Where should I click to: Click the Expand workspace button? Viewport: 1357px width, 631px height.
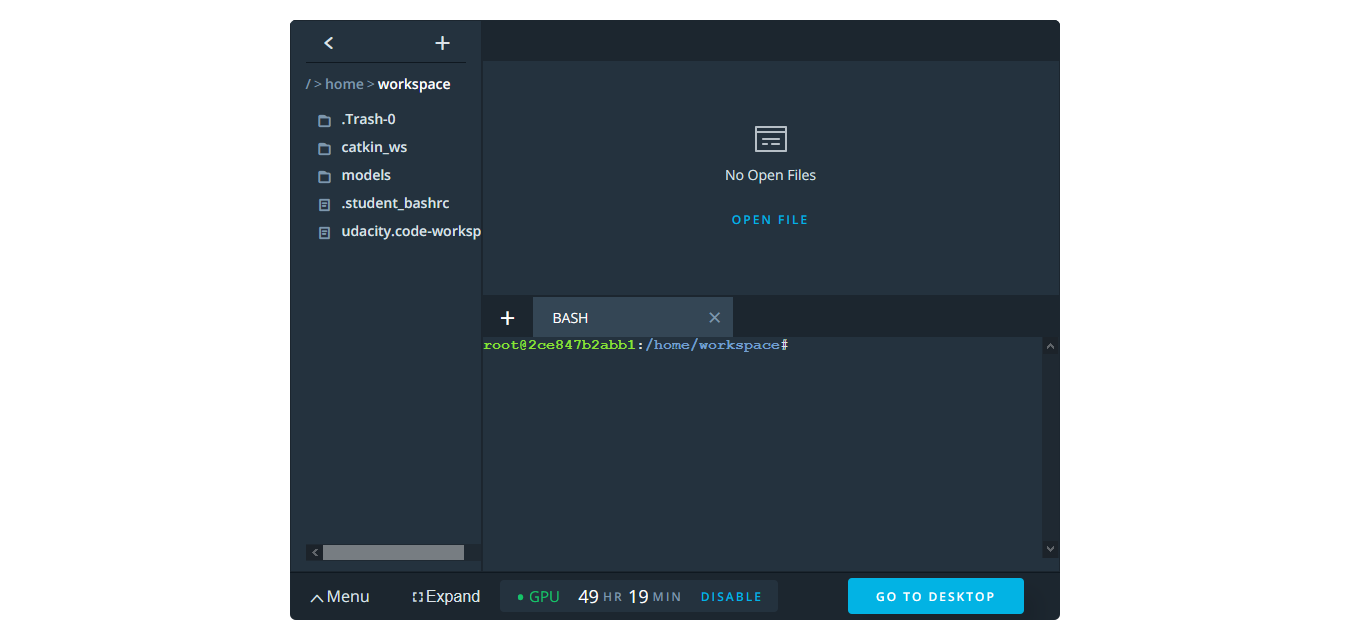coord(446,596)
